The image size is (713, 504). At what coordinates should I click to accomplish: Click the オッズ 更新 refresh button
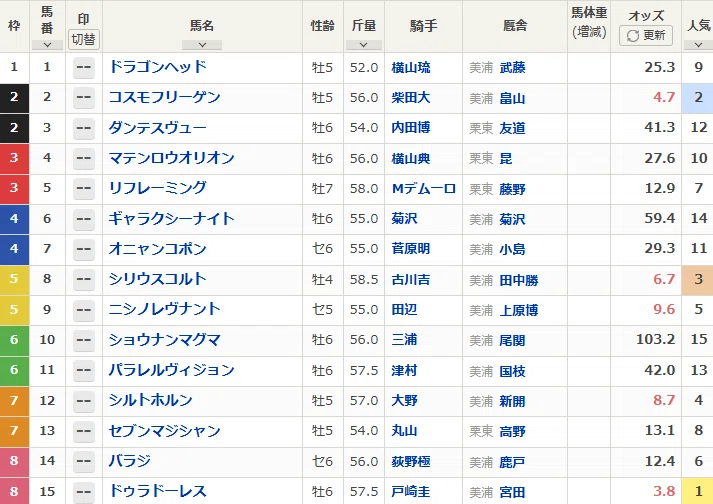[x=646, y=35]
